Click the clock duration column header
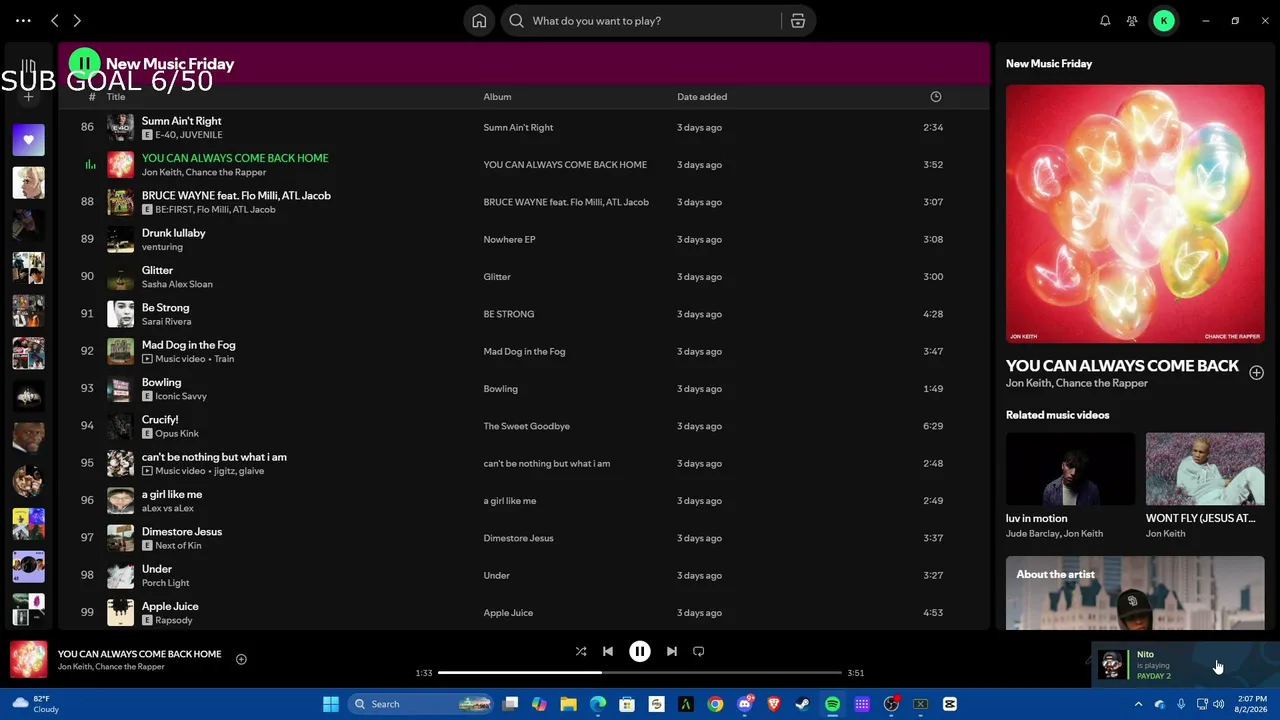The height and width of the screenshot is (720, 1280). coord(936,97)
